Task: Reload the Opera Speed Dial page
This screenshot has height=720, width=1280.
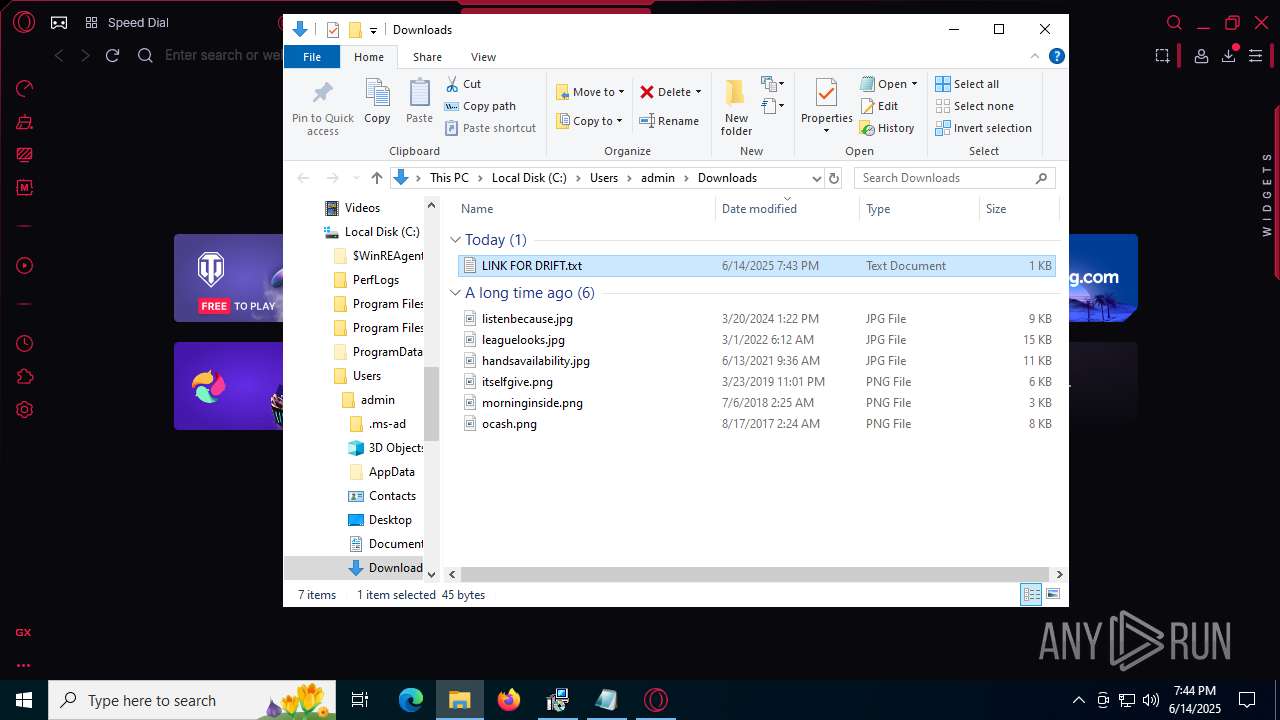Action: click(x=113, y=55)
